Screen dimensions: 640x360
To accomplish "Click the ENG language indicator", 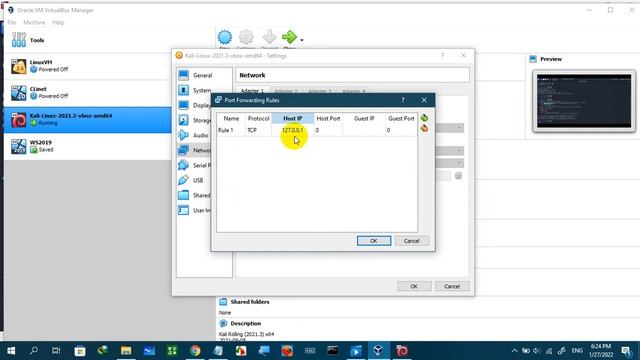I will (577, 351).
